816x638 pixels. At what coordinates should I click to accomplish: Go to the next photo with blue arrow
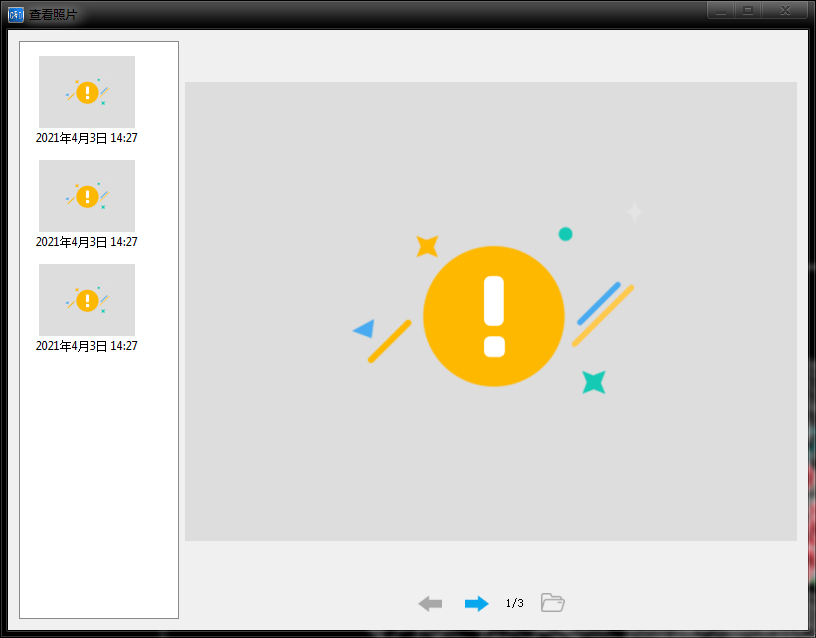[476, 604]
